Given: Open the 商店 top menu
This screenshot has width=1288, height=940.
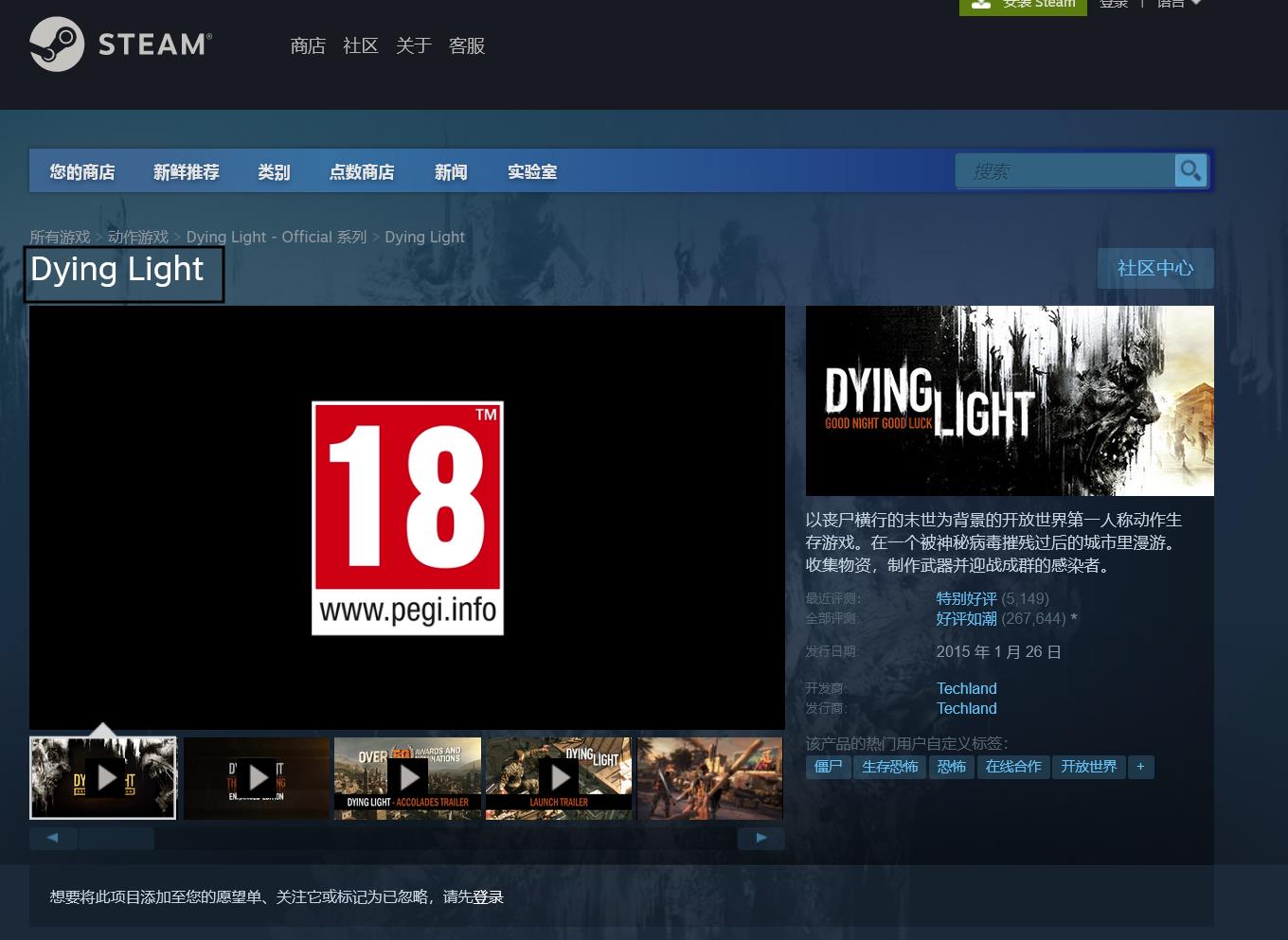Looking at the screenshot, I should (x=308, y=45).
